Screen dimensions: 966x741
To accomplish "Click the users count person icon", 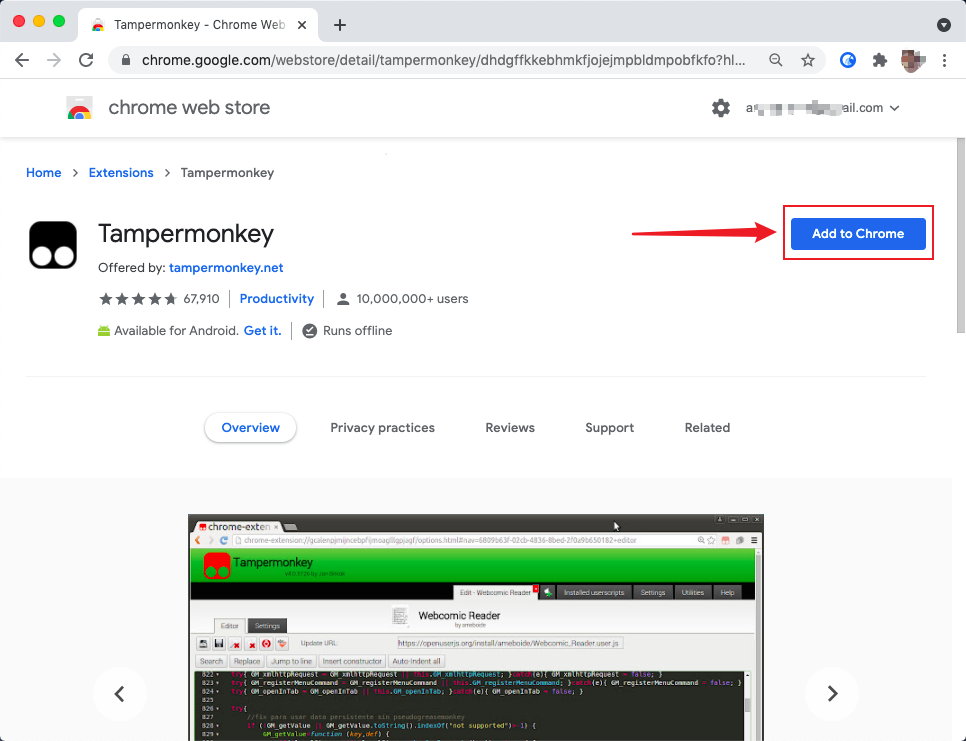I will point(343,298).
